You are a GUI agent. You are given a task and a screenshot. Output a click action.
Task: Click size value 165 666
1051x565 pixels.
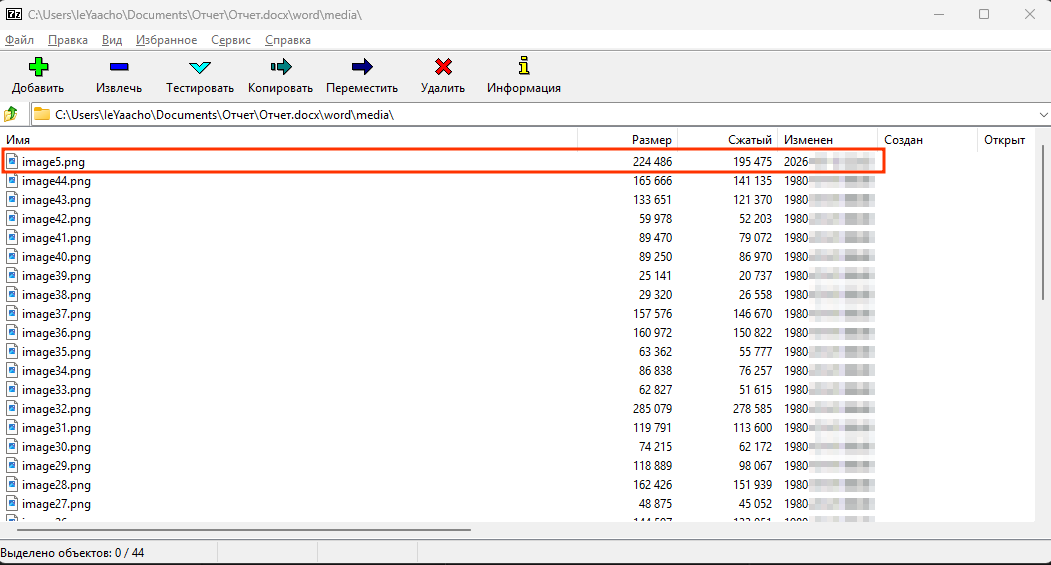[x=652, y=180]
